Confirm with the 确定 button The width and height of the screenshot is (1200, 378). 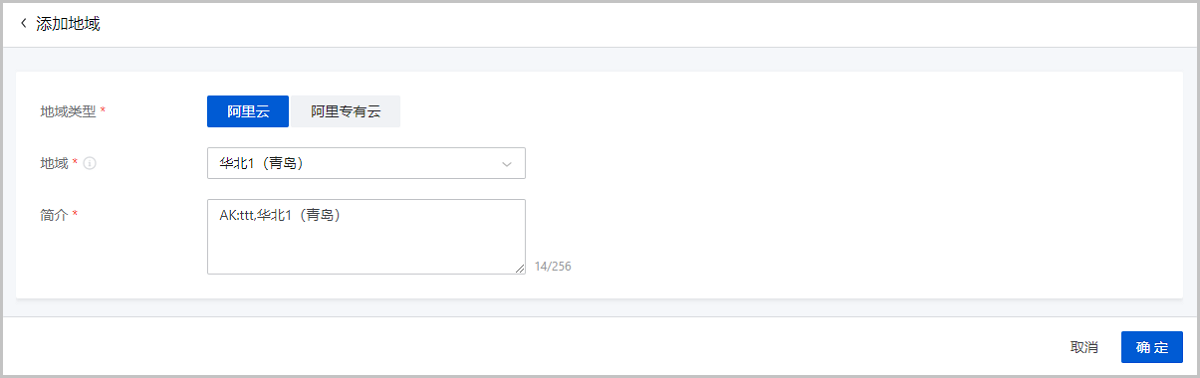click(x=1152, y=347)
